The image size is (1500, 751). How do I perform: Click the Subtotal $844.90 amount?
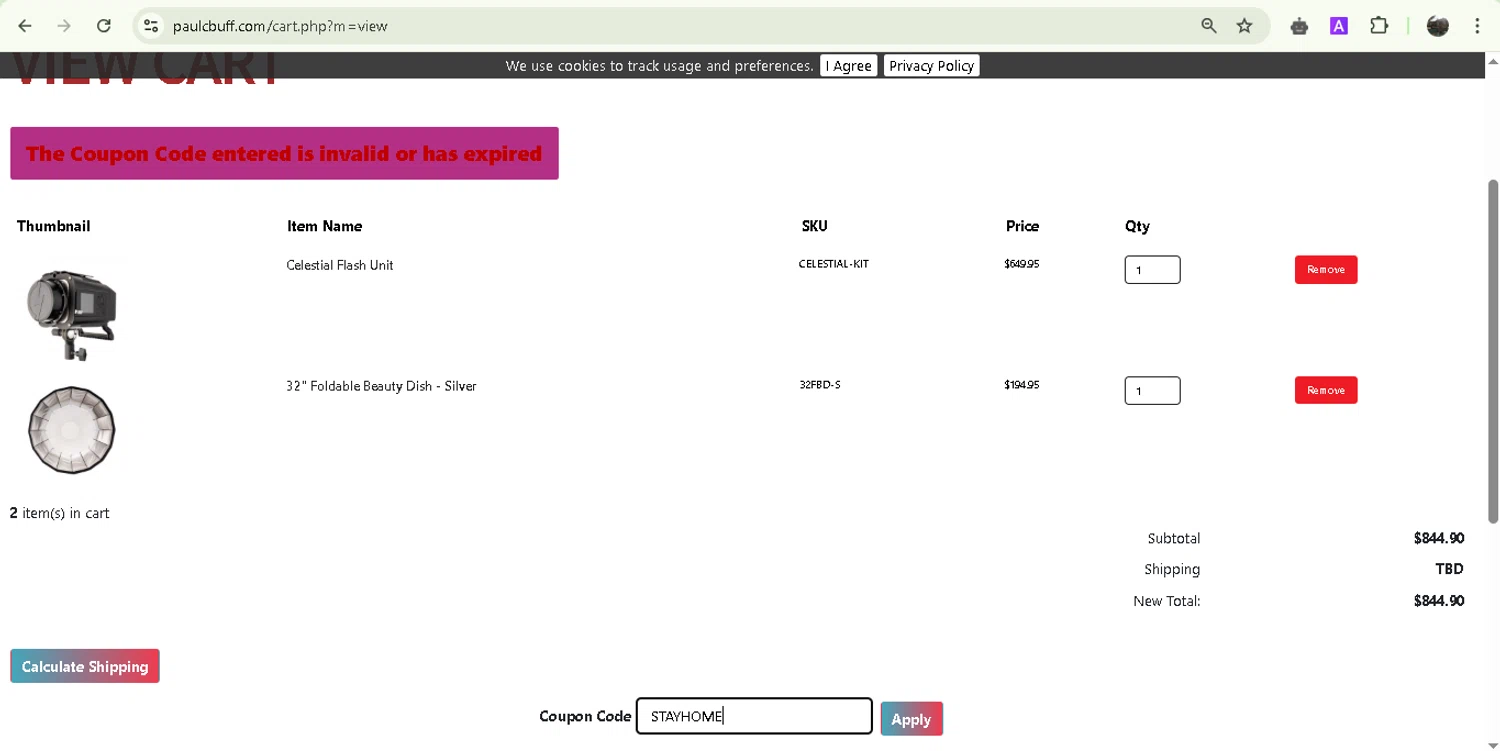[x=1439, y=538]
